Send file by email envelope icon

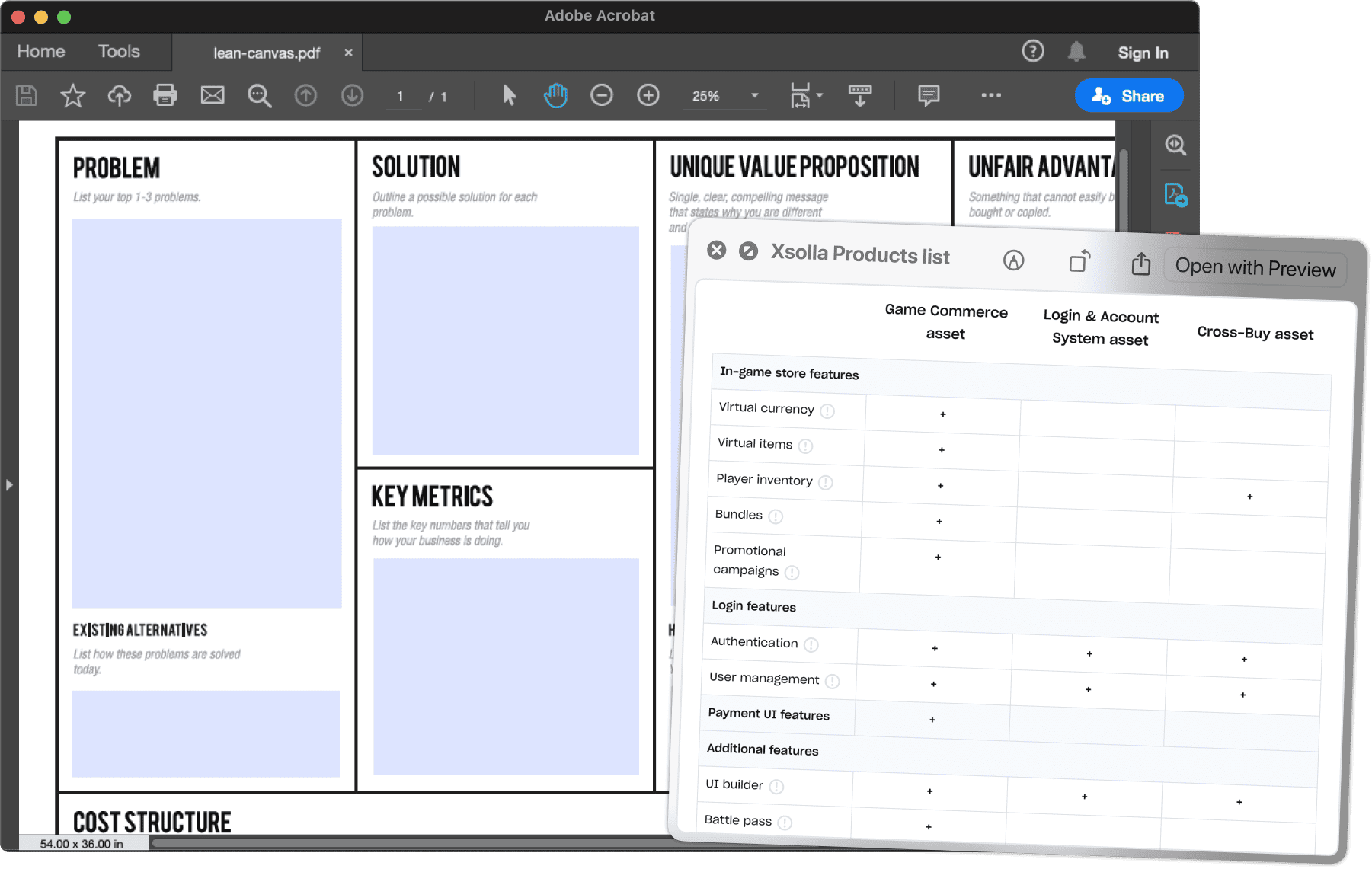pyautogui.click(x=213, y=95)
